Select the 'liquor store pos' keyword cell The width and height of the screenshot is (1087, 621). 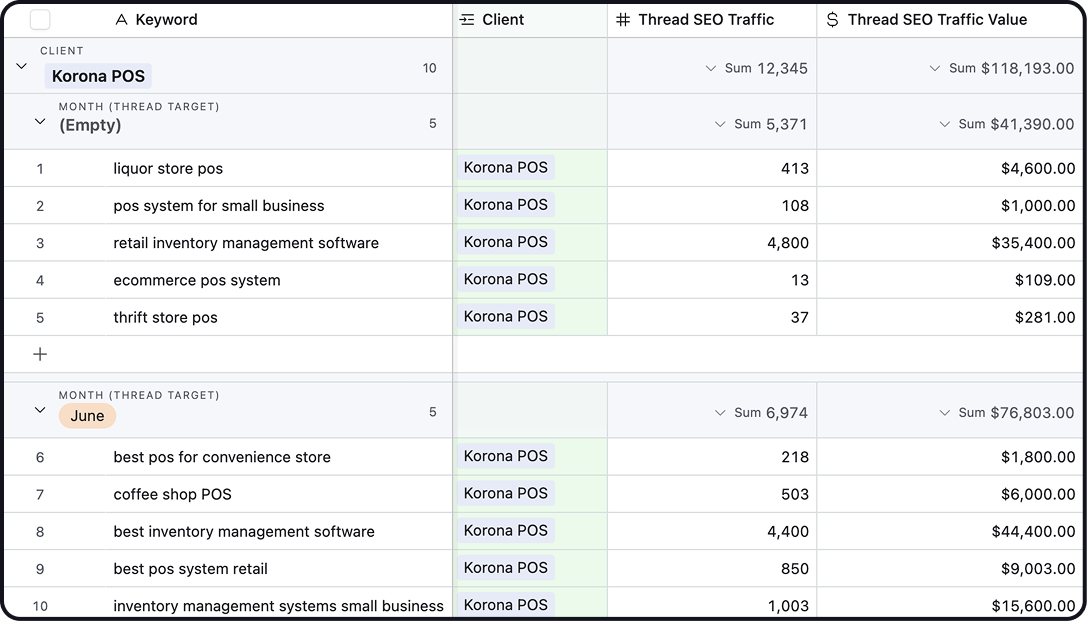tap(168, 168)
